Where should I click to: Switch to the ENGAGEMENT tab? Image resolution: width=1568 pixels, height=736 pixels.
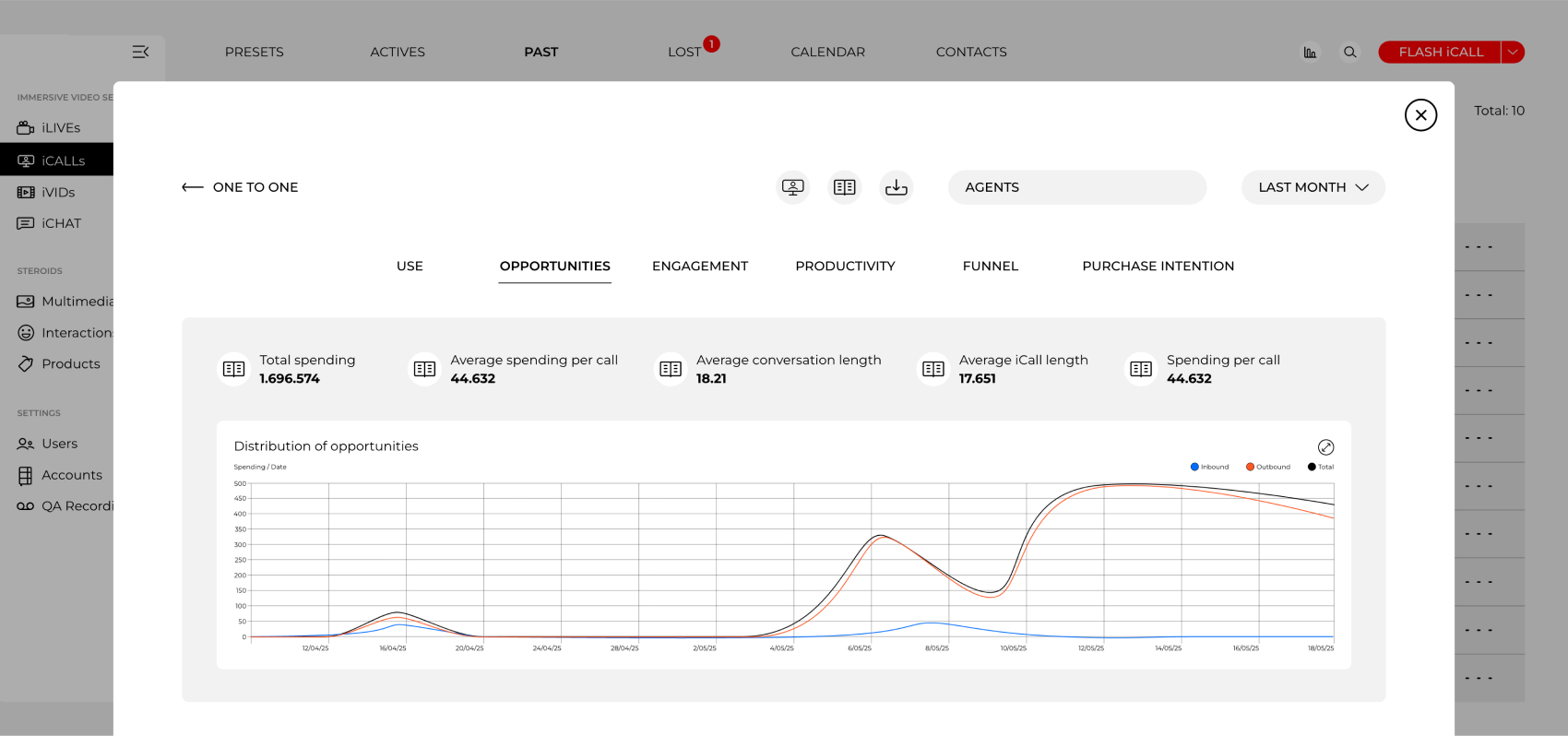(700, 267)
